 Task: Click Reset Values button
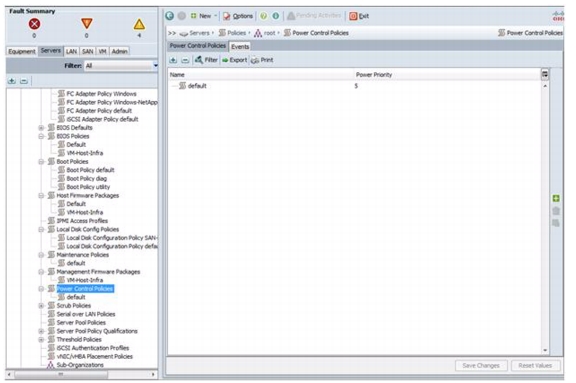[535, 366]
